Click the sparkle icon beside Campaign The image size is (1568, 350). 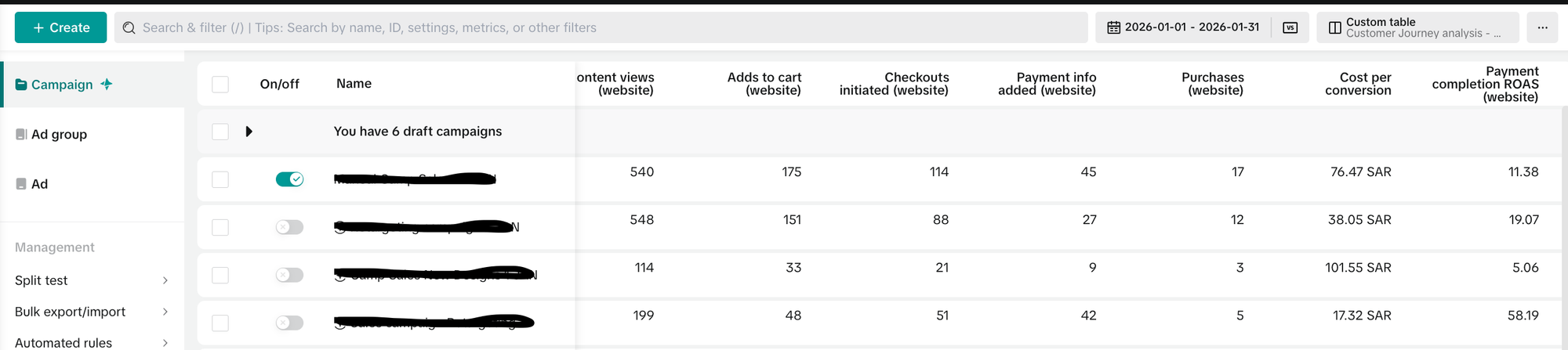(x=107, y=84)
